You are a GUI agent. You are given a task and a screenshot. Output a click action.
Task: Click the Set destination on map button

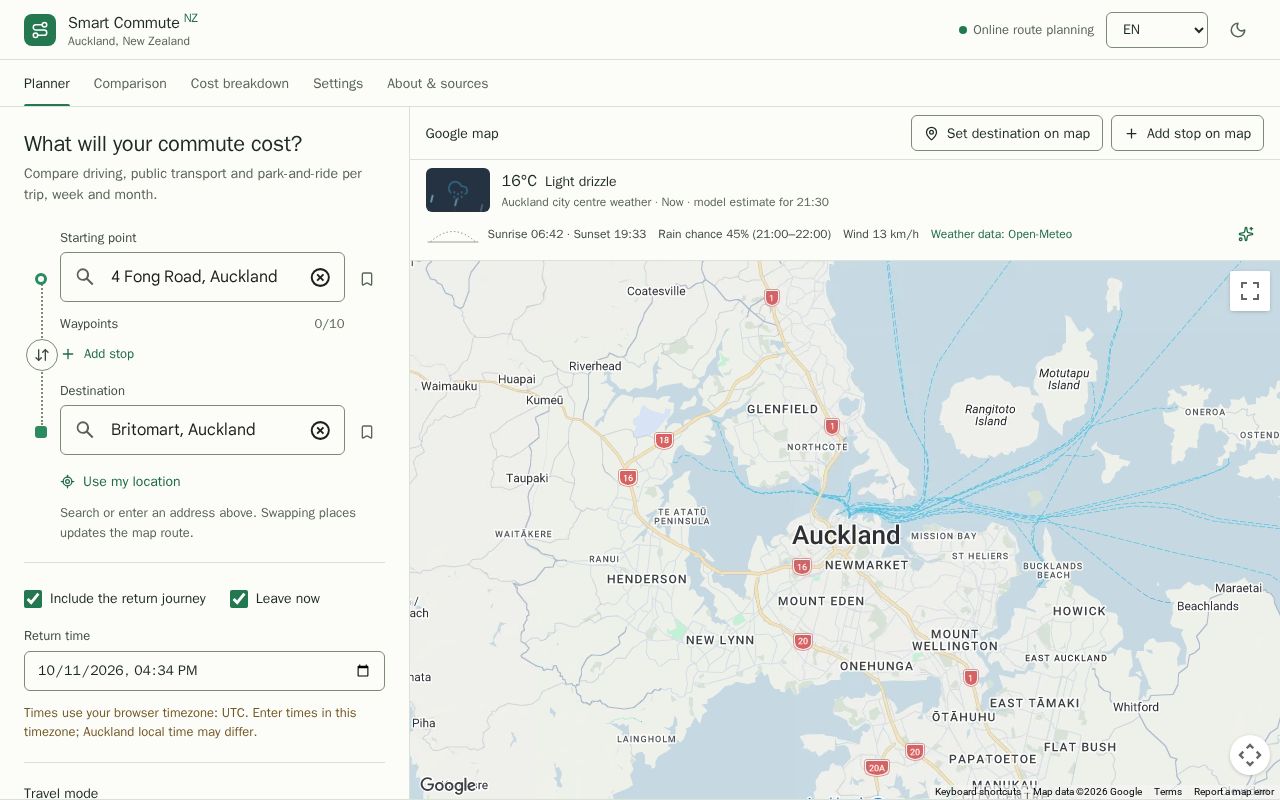(1007, 133)
